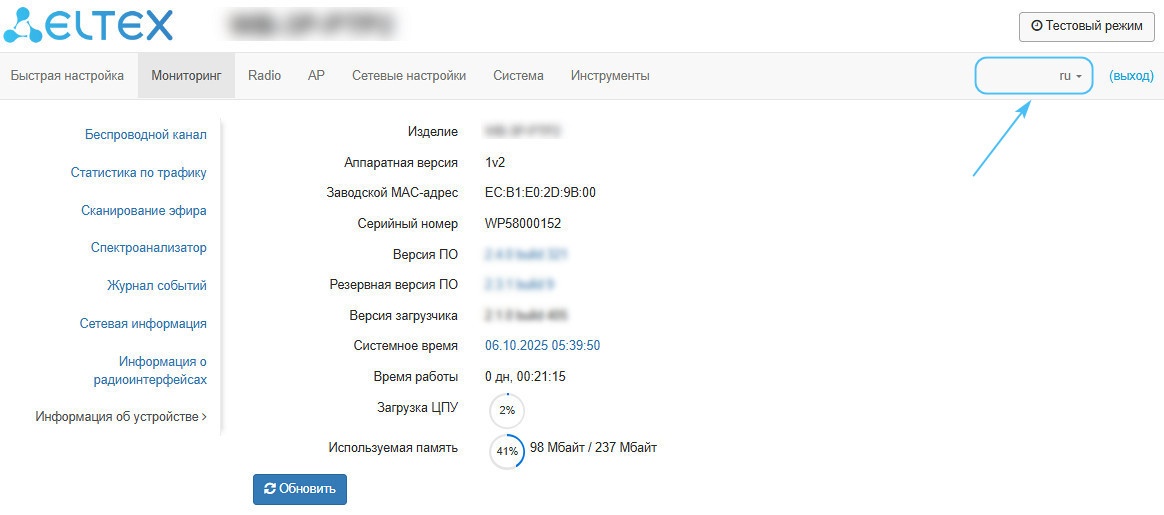Click the (выход) logout link
This screenshot has height=515, width=1164.
click(x=1131, y=76)
